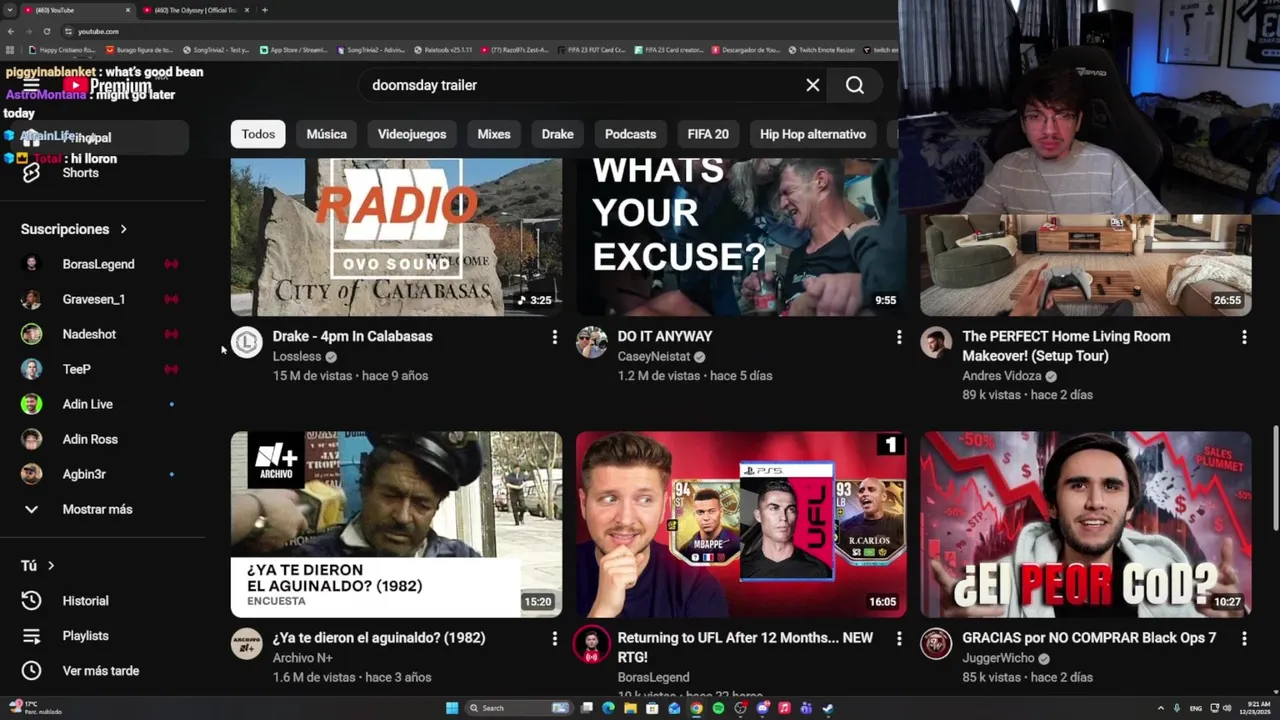This screenshot has height=720, width=1280.
Task: Open options menu for Drake - 4pm In Calabasas
Action: click(x=554, y=337)
